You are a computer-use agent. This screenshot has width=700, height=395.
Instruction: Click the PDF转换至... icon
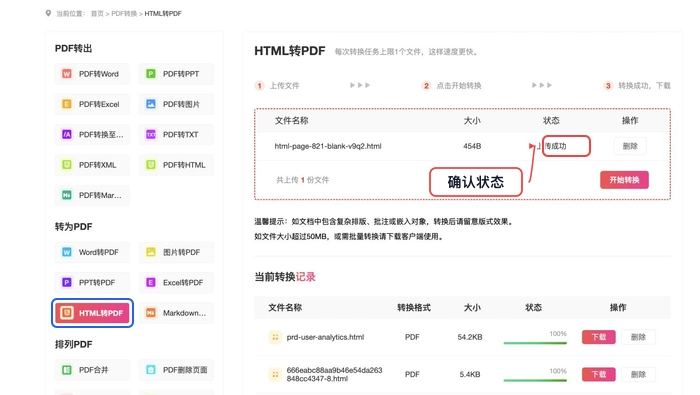(x=67, y=134)
